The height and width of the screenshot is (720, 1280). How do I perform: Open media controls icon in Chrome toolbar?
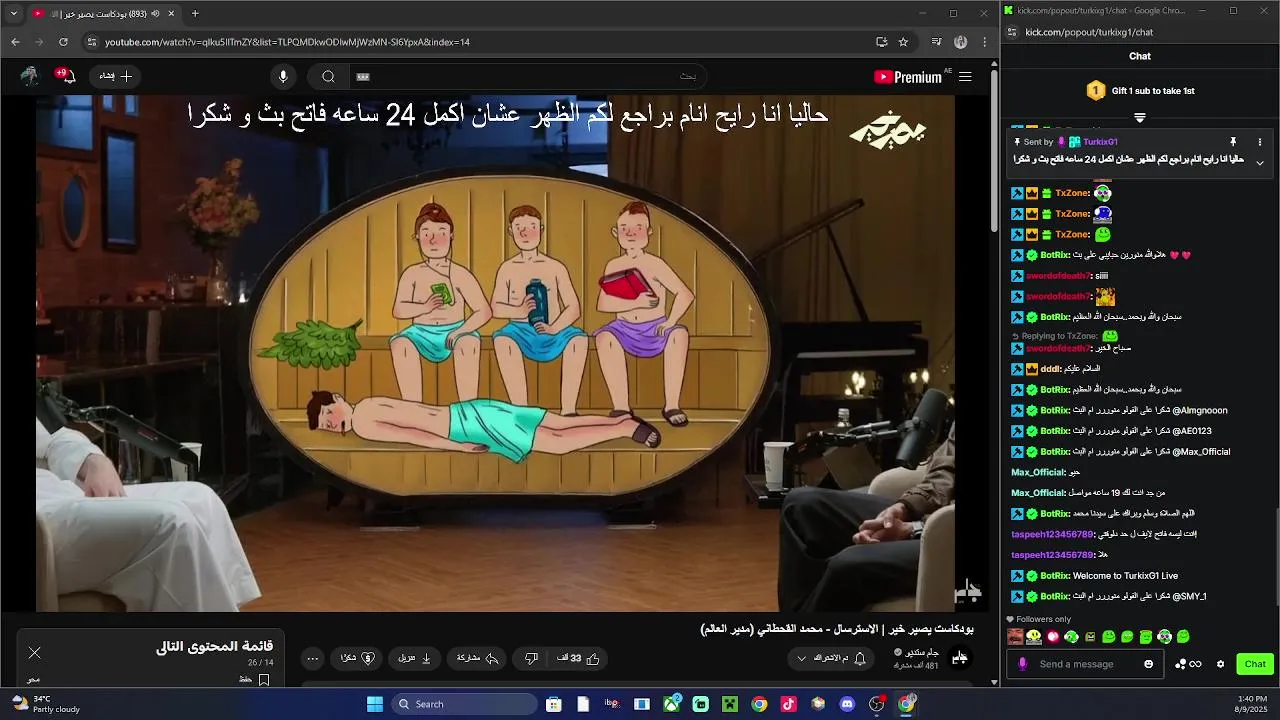(x=936, y=42)
